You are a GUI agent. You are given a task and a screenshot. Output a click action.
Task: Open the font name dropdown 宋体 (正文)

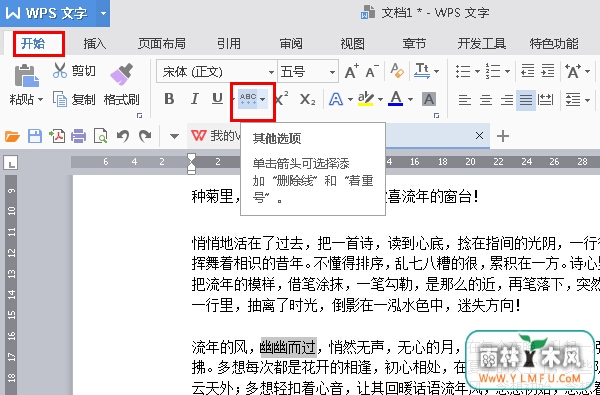(217, 72)
